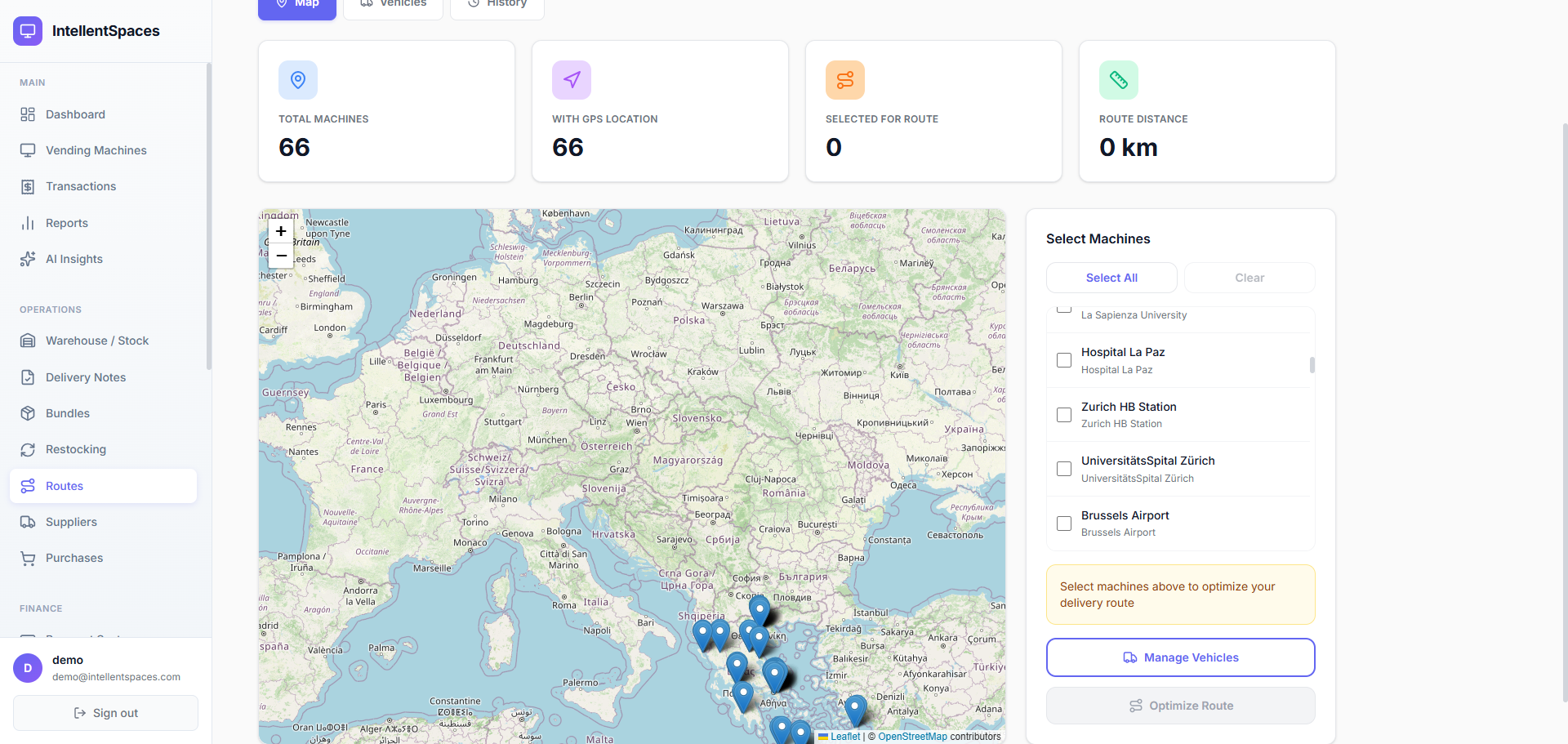Click the Warehouse / Stock building icon
This screenshot has width=1568, height=744.
28,341
